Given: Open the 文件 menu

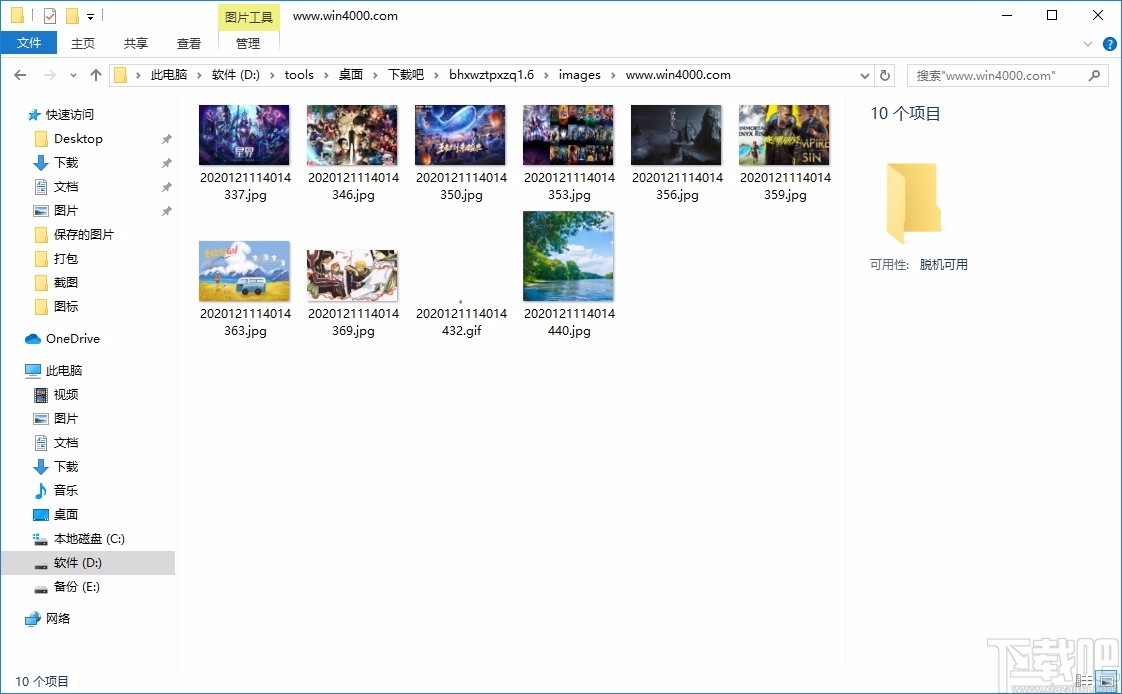Looking at the screenshot, I should pyautogui.click(x=29, y=43).
